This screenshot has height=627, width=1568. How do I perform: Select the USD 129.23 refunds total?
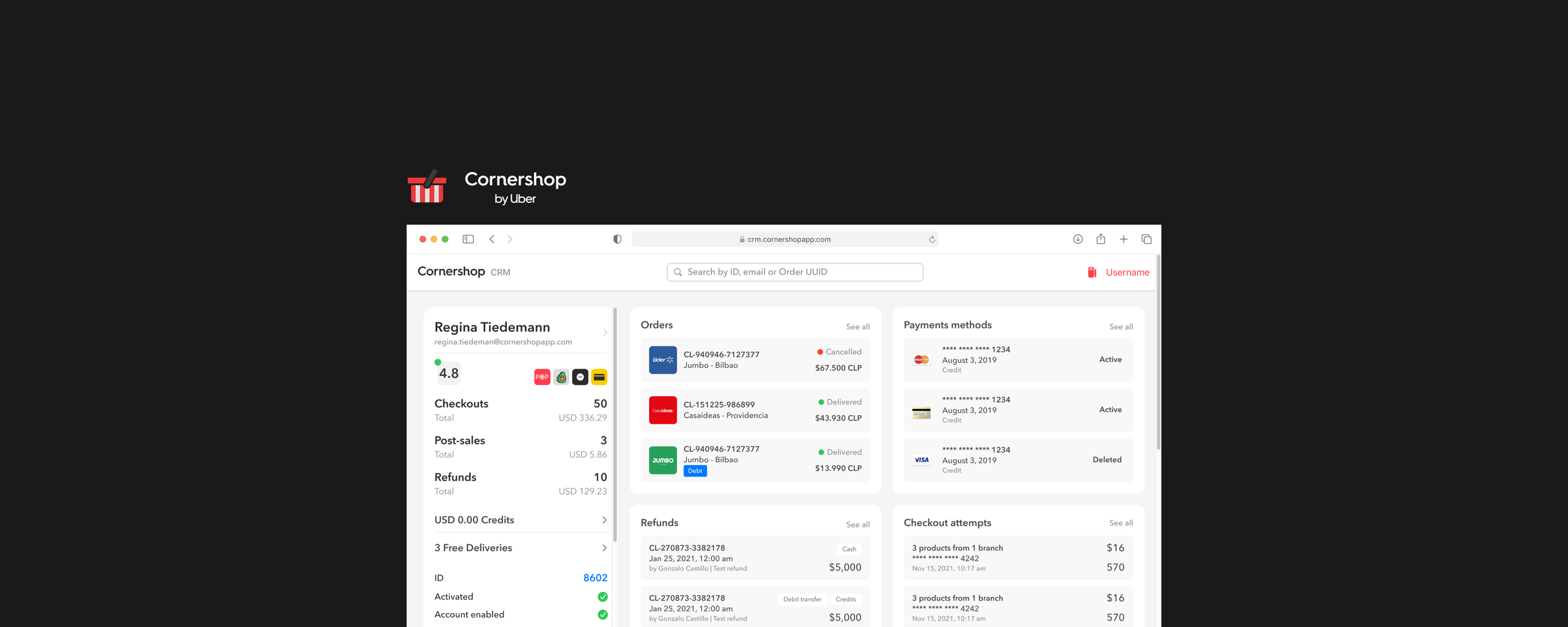point(583,492)
